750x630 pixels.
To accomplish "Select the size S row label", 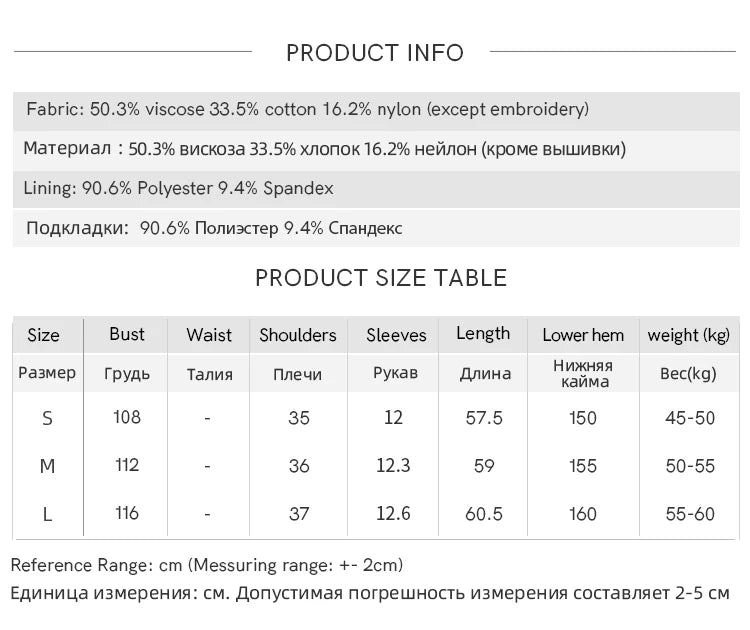I will pyautogui.click(x=47, y=419).
